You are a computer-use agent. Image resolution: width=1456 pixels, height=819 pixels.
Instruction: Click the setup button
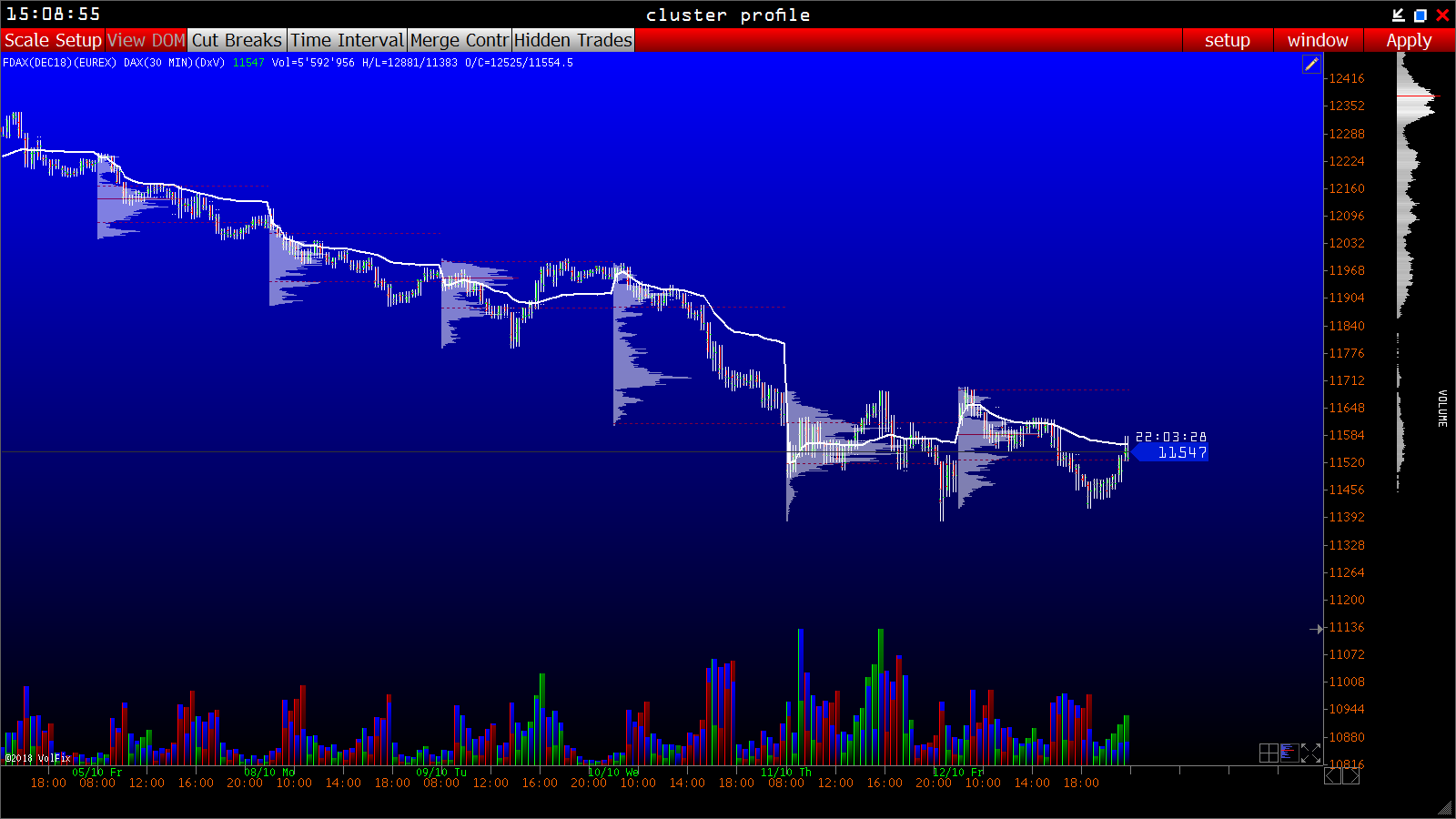(x=1227, y=40)
